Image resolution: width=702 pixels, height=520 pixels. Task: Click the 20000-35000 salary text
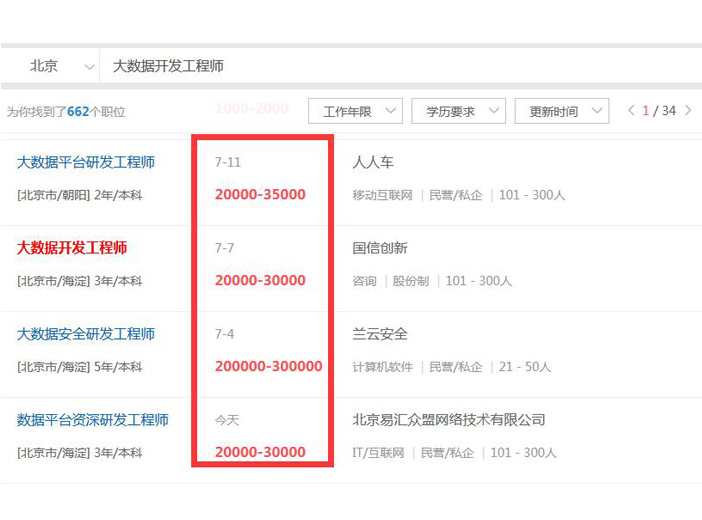point(260,194)
